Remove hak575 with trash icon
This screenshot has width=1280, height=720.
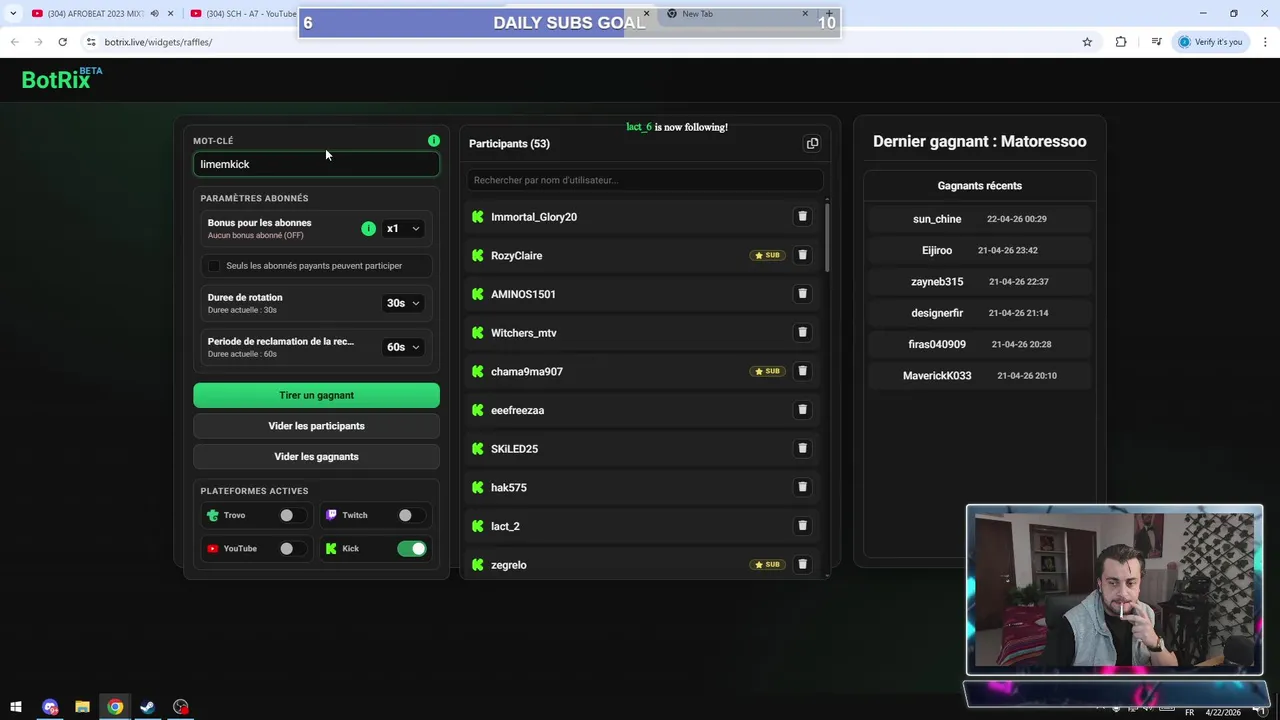802,487
